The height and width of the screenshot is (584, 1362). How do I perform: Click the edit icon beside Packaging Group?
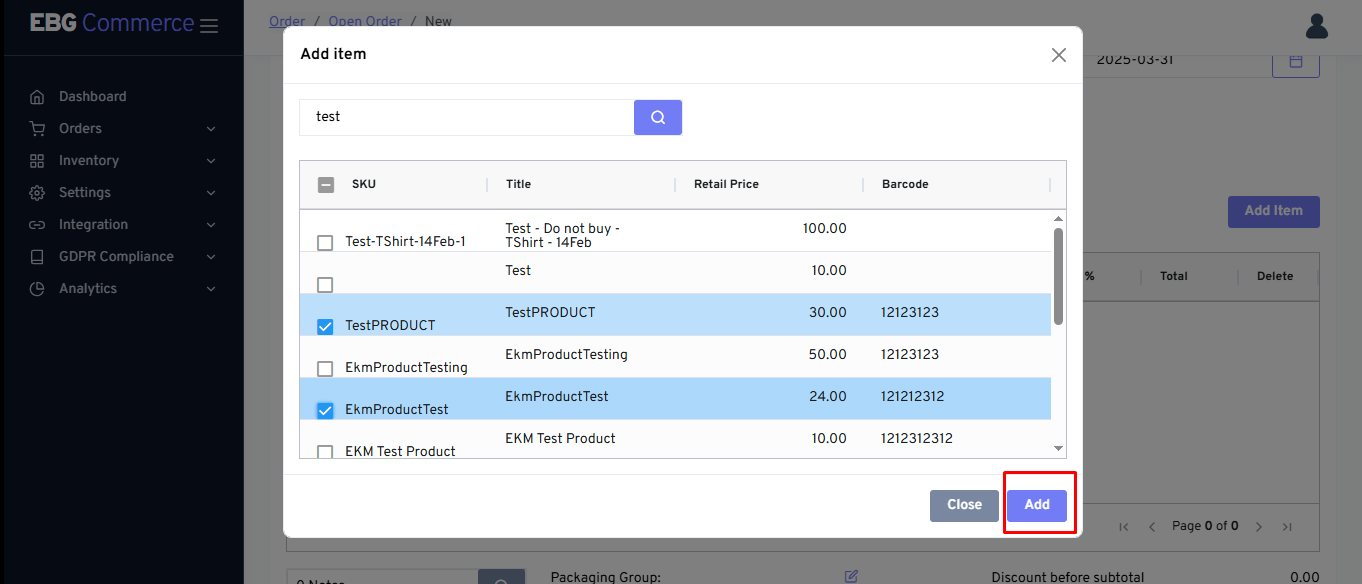(851, 576)
